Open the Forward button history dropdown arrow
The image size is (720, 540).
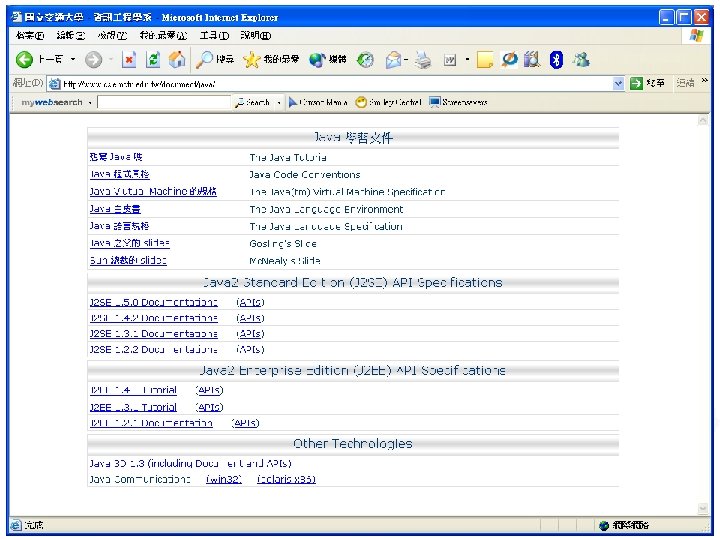111,59
